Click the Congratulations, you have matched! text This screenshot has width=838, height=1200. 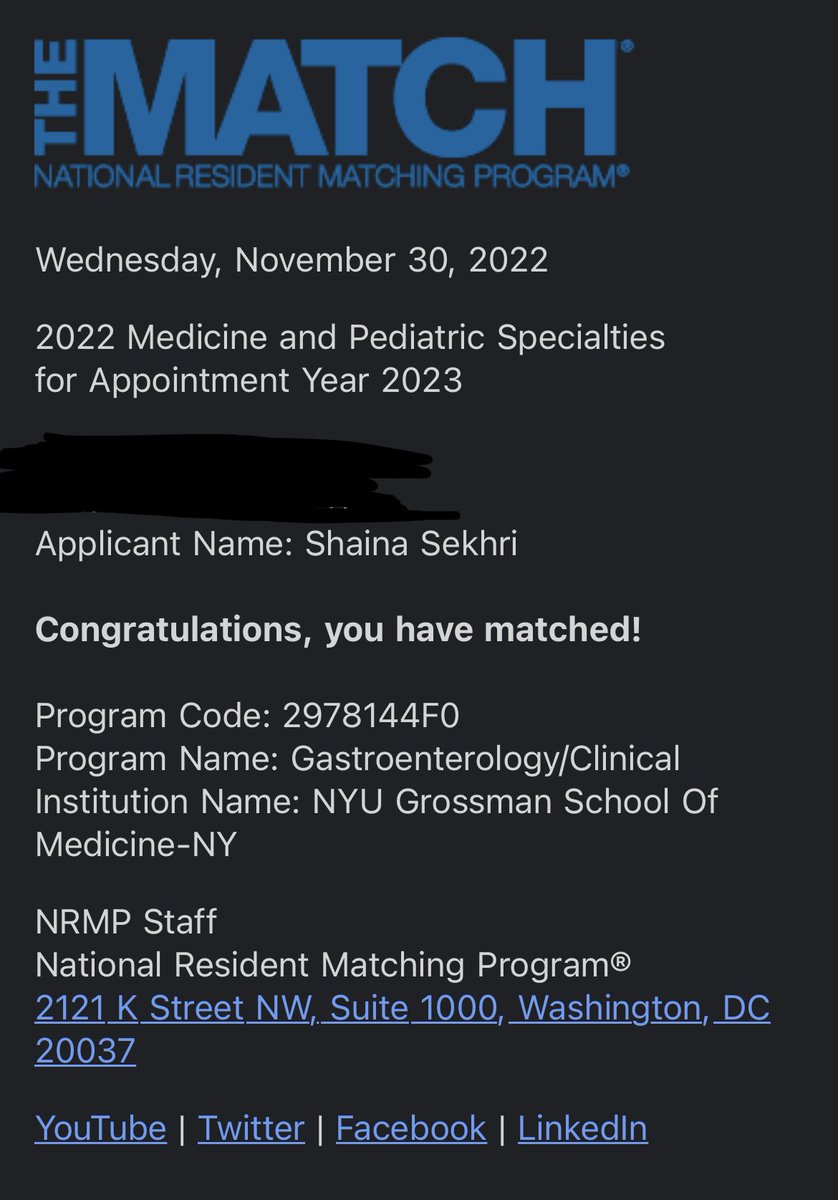click(x=338, y=631)
